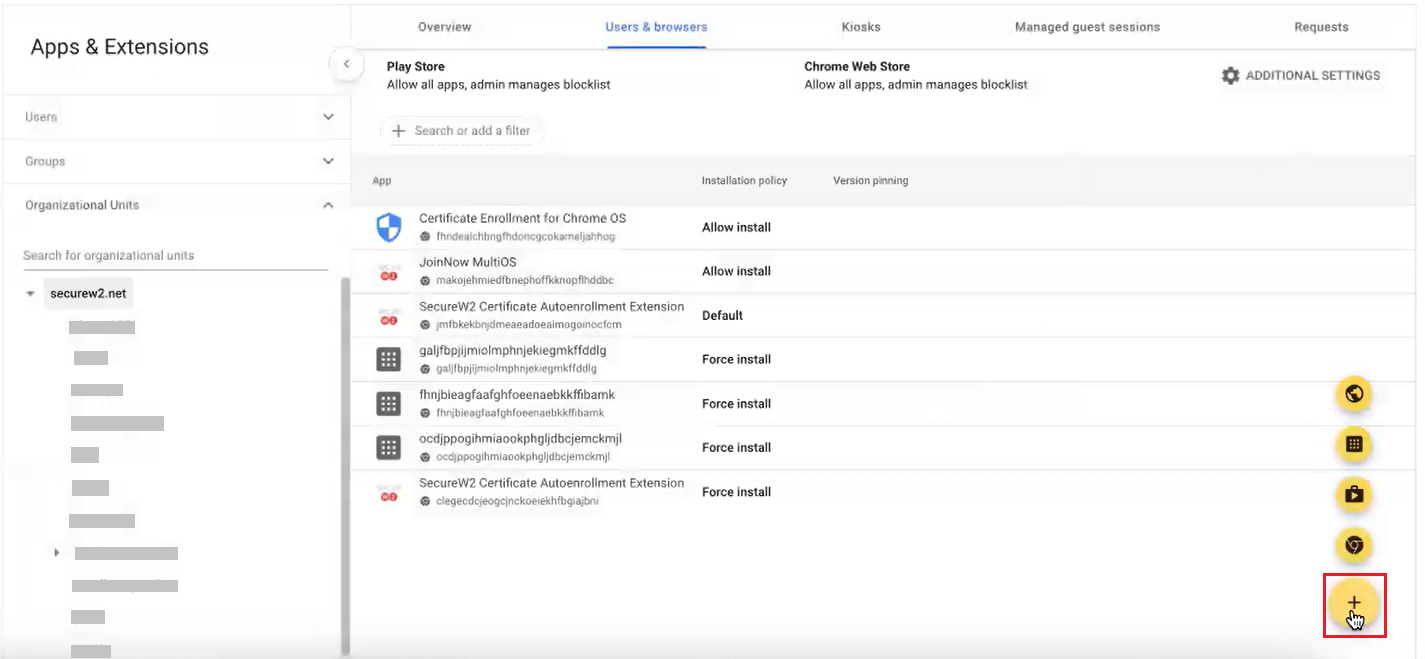Collapse sidebar with the left chevron button
1425x659 pixels.
click(x=346, y=65)
